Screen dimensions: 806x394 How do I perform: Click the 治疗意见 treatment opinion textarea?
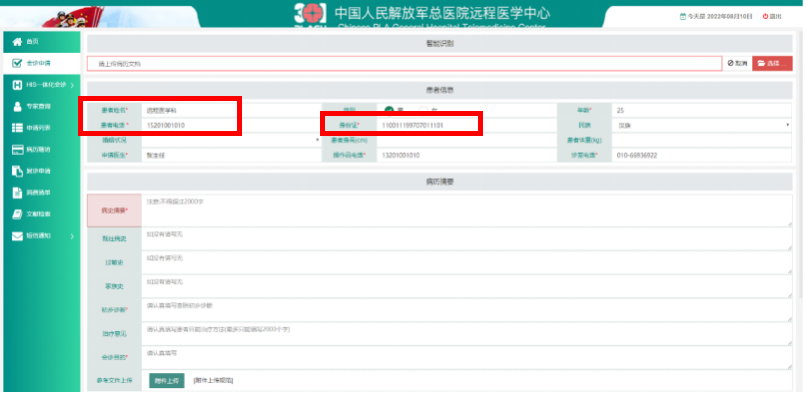[467, 334]
